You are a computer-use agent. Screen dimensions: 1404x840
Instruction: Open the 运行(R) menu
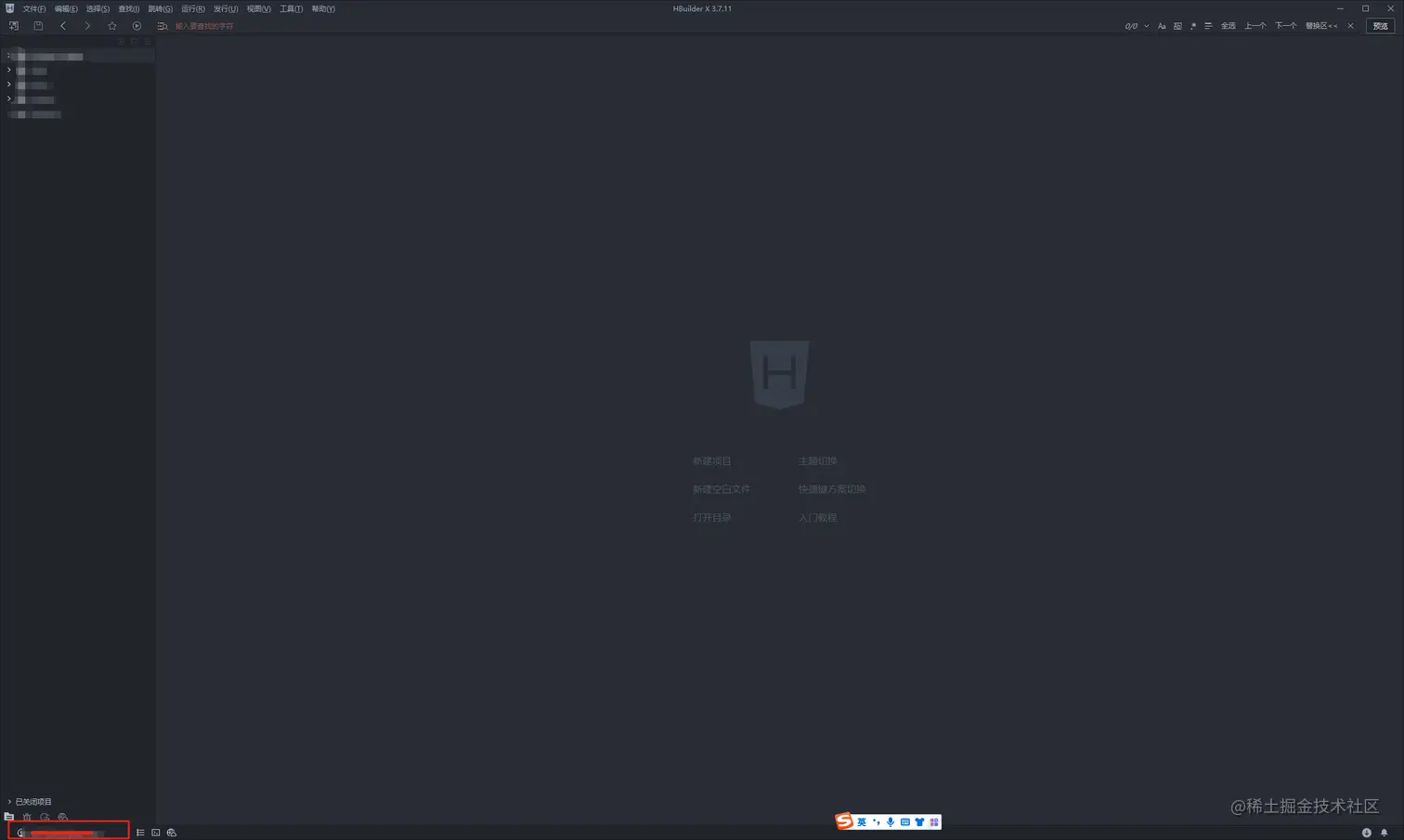pyautogui.click(x=193, y=8)
